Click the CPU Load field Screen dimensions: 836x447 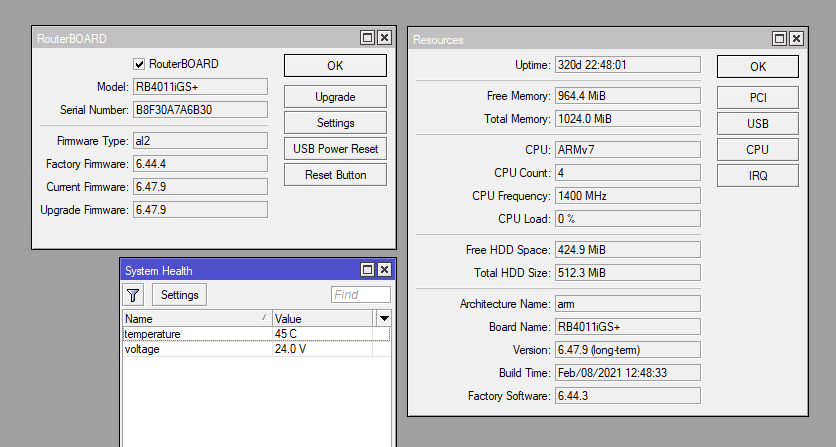[x=628, y=219]
